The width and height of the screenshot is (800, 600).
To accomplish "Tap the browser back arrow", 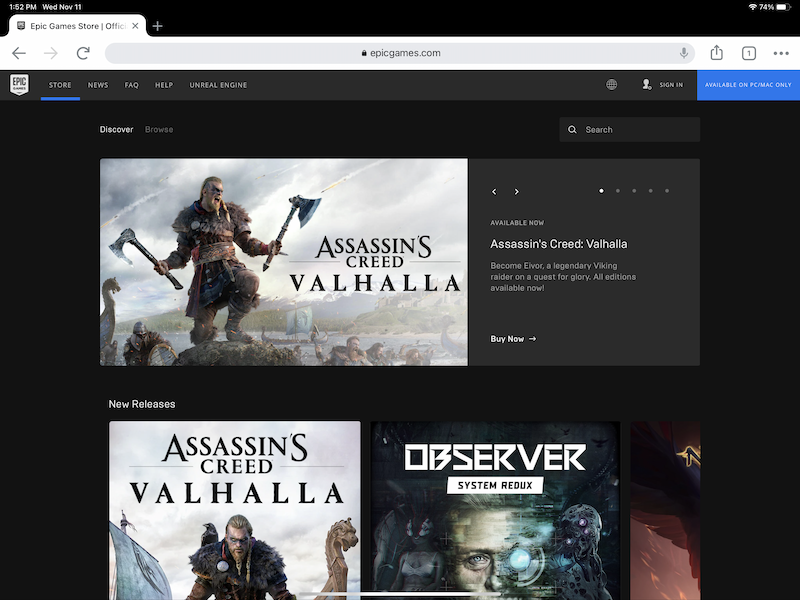I will click(x=19, y=53).
